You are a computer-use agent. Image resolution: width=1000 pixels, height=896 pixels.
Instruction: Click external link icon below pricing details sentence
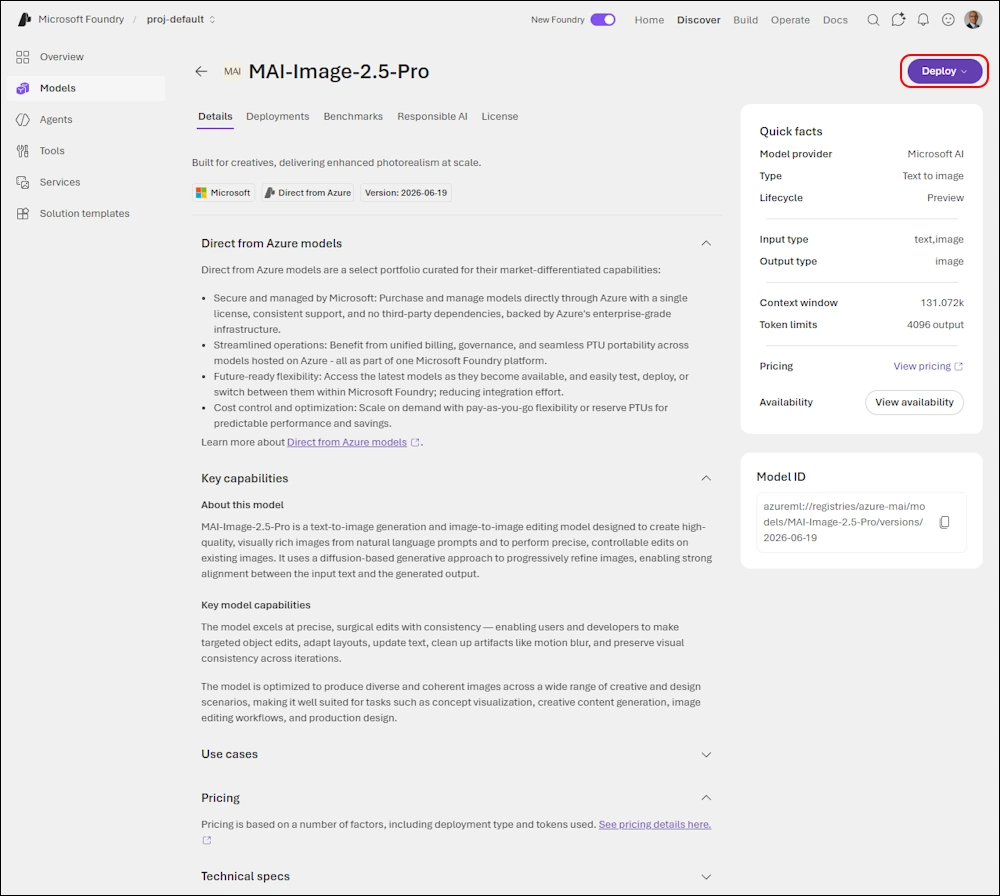coord(207,840)
